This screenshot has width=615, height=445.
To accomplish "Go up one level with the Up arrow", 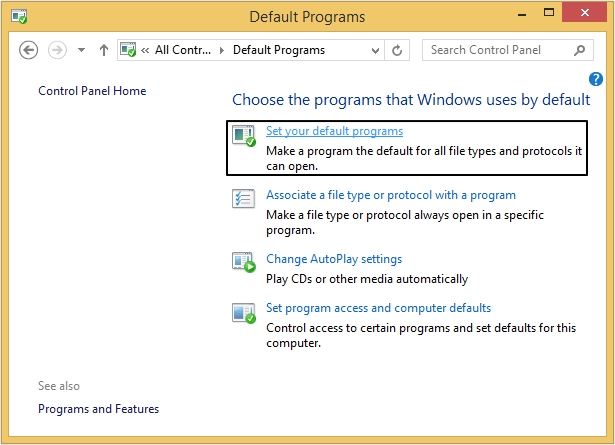I will coord(104,50).
